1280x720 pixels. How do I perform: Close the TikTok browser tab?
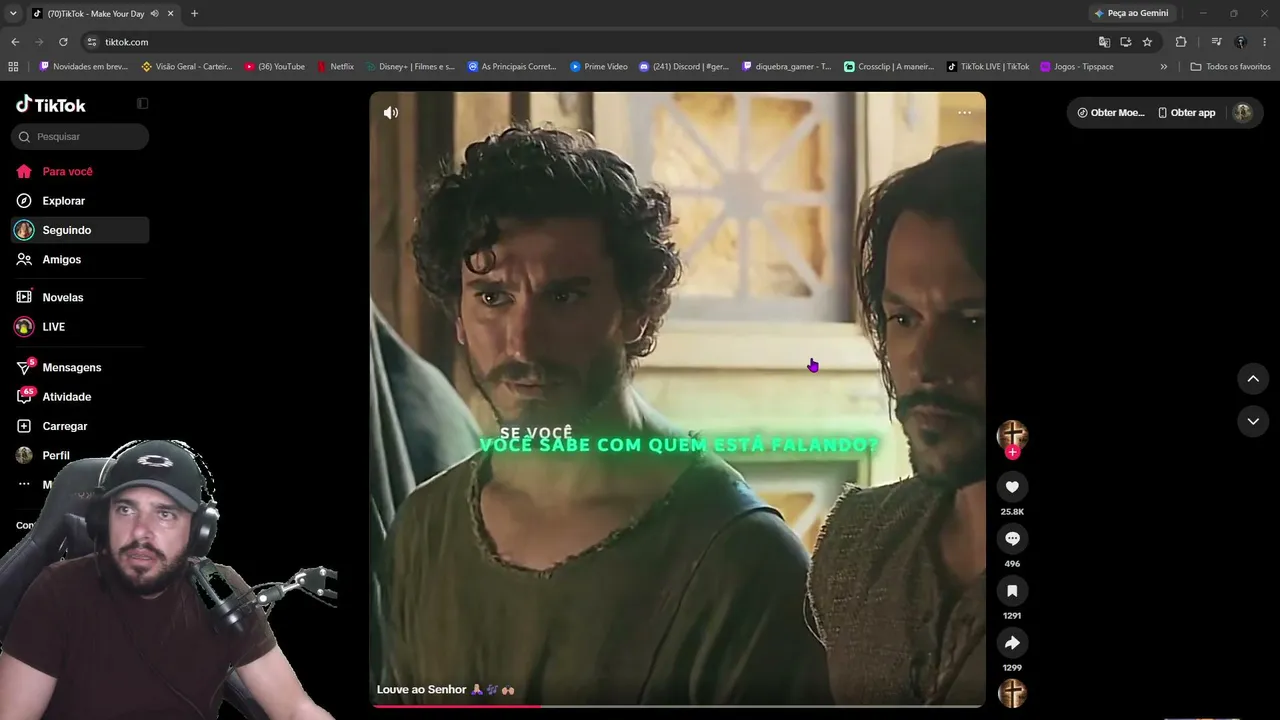pos(171,14)
